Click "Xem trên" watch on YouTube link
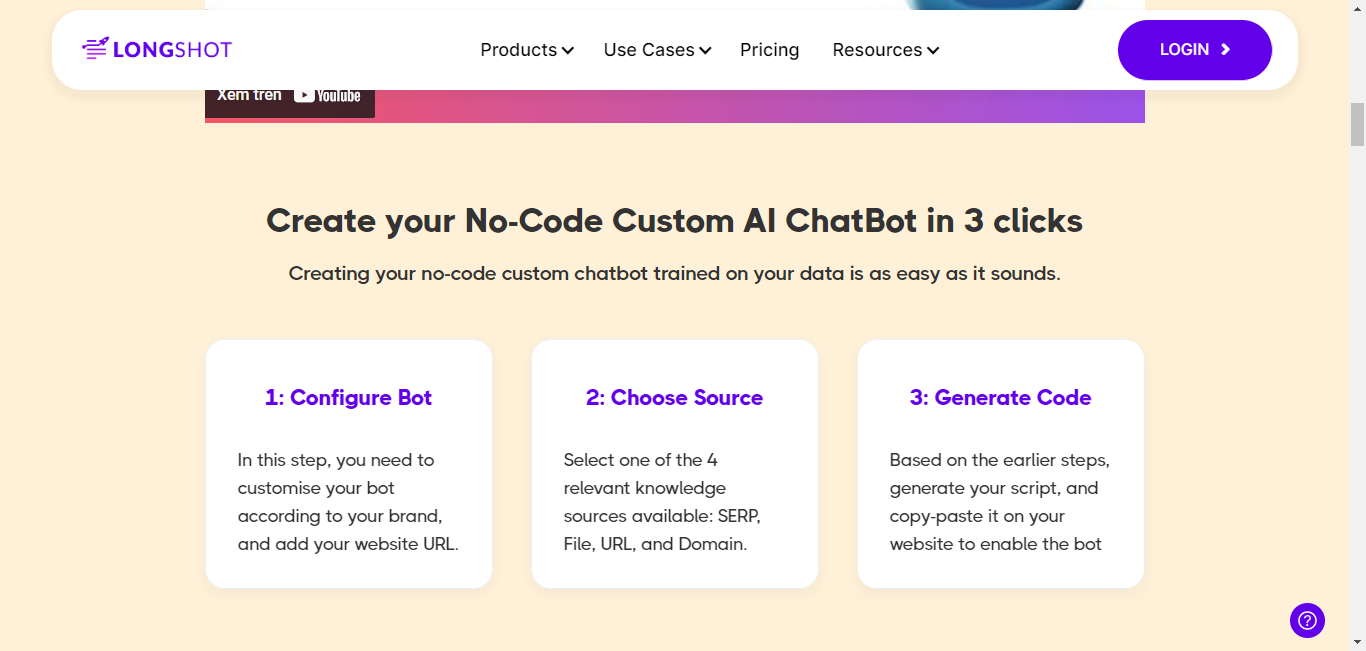 (x=290, y=95)
